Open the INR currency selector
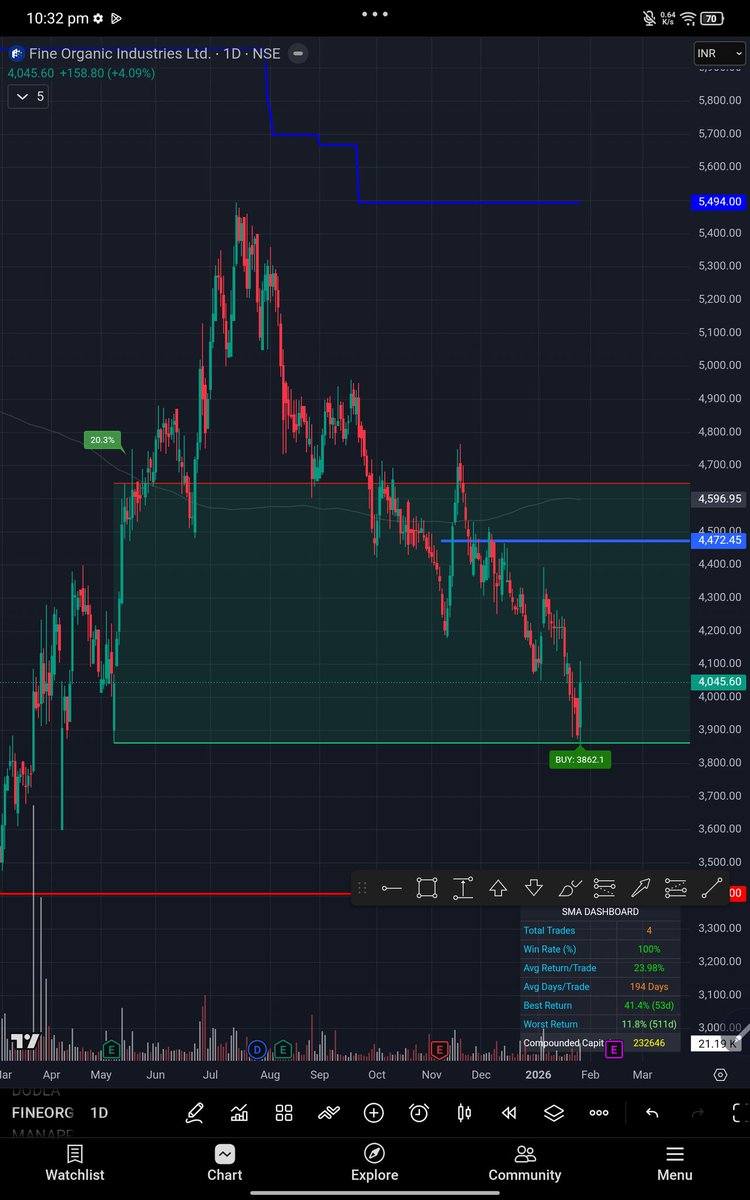Screen dimensions: 750x1200 coord(718,52)
